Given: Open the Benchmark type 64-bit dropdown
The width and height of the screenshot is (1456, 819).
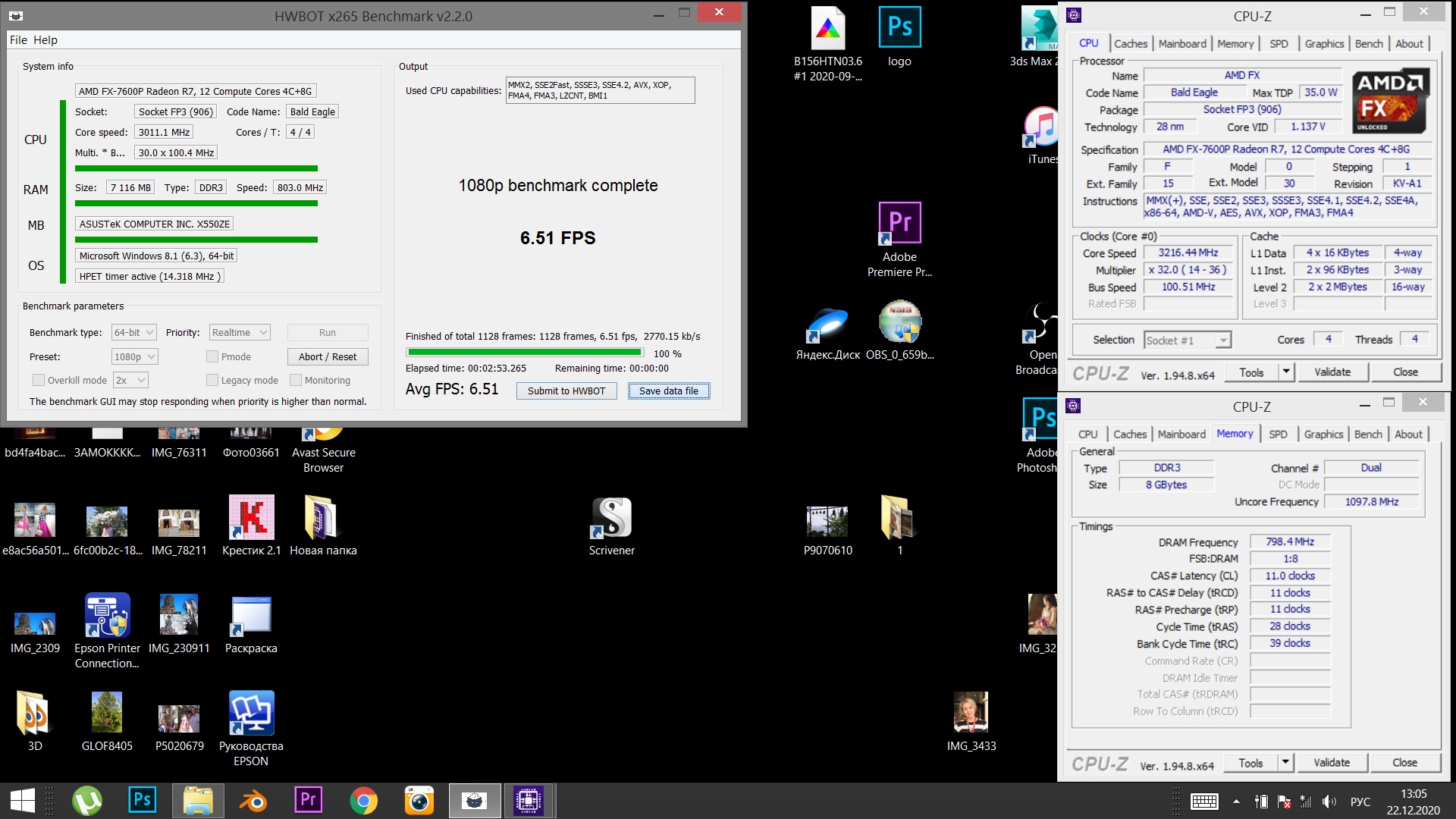Looking at the screenshot, I should 133,332.
